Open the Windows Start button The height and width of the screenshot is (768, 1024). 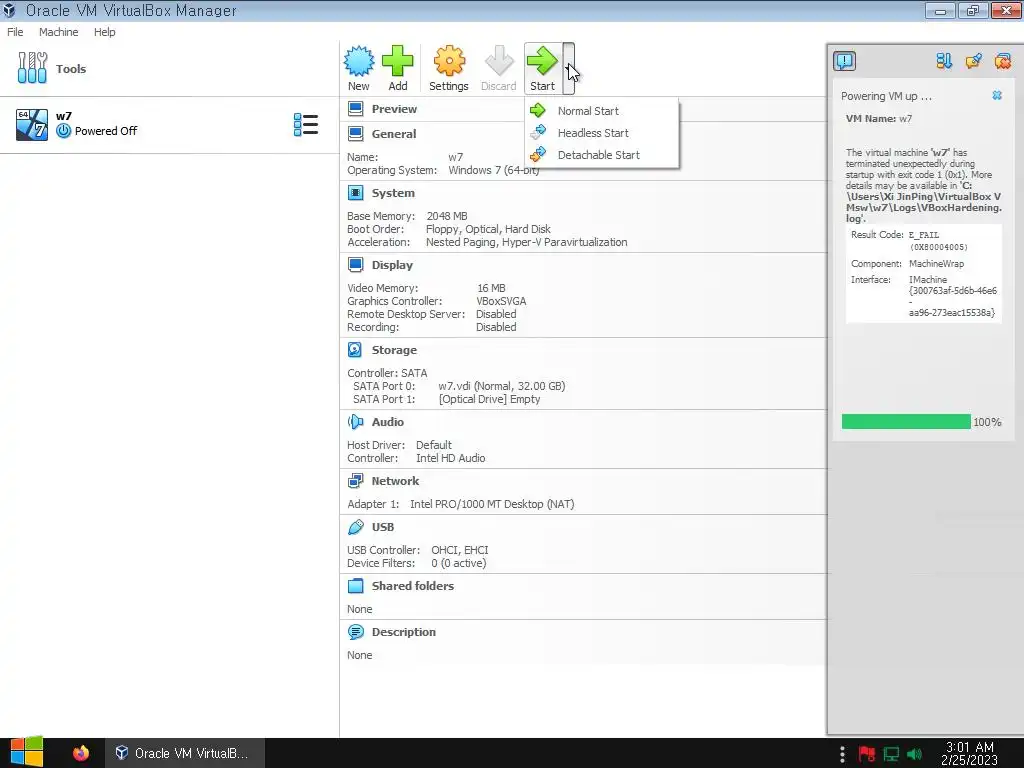click(27, 752)
